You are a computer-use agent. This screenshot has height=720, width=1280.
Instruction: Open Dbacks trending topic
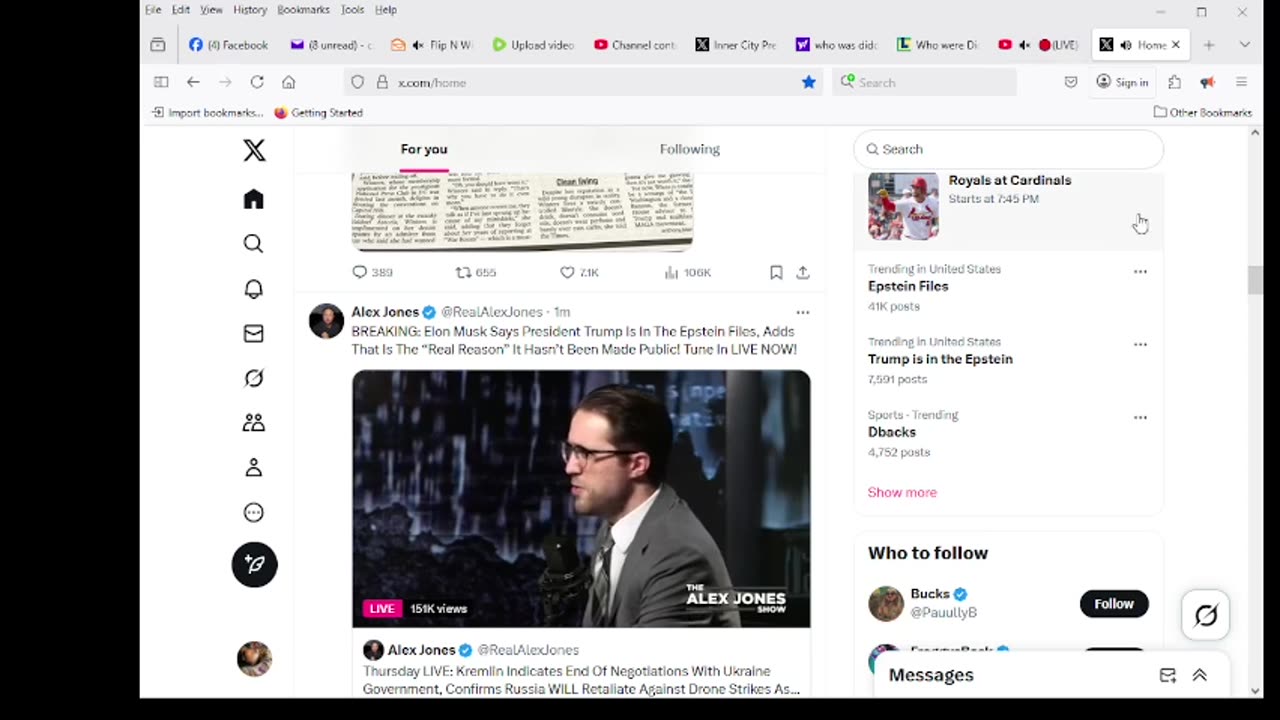892,432
